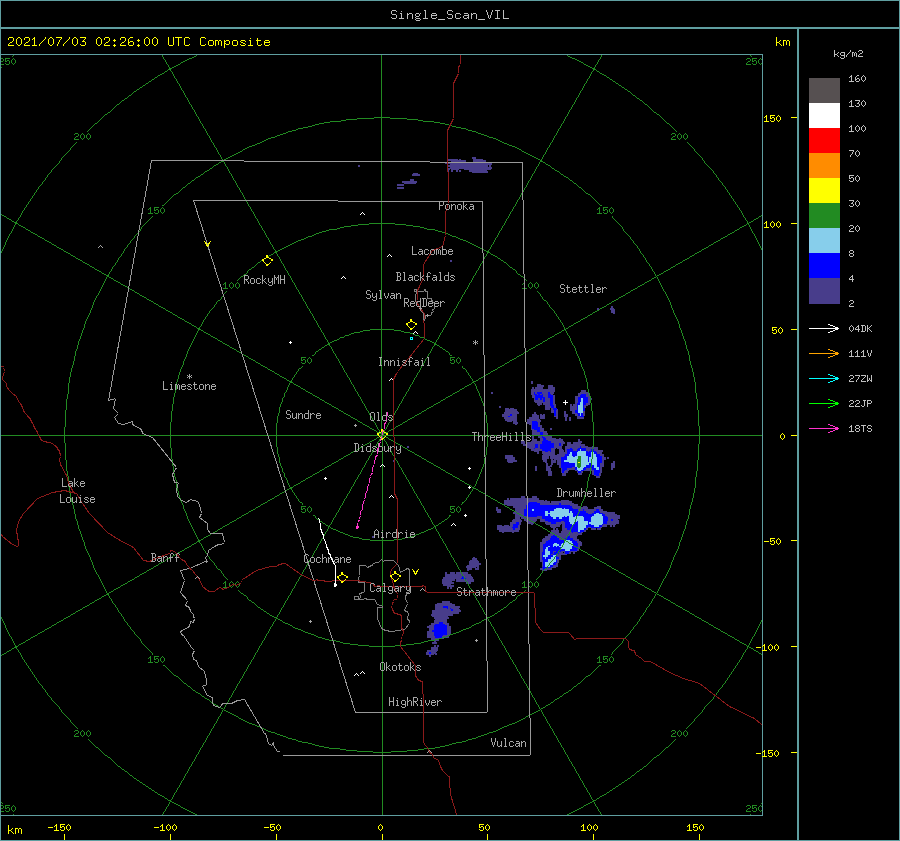Screen dimensions: 900x841
Task: Click the Didsbury label
Action: (377, 448)
